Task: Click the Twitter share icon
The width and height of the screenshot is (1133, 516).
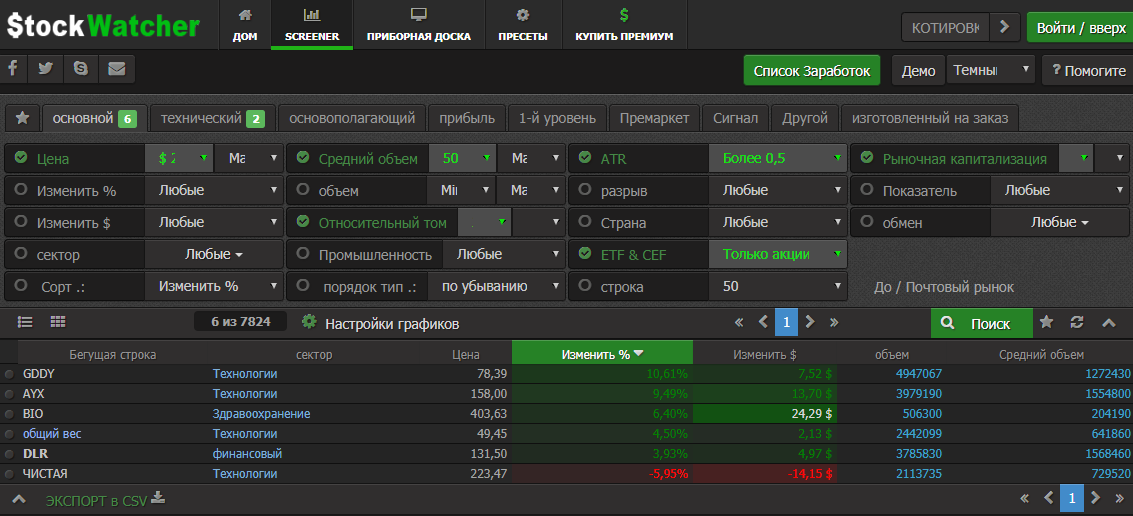Action: tap(45, 69)
